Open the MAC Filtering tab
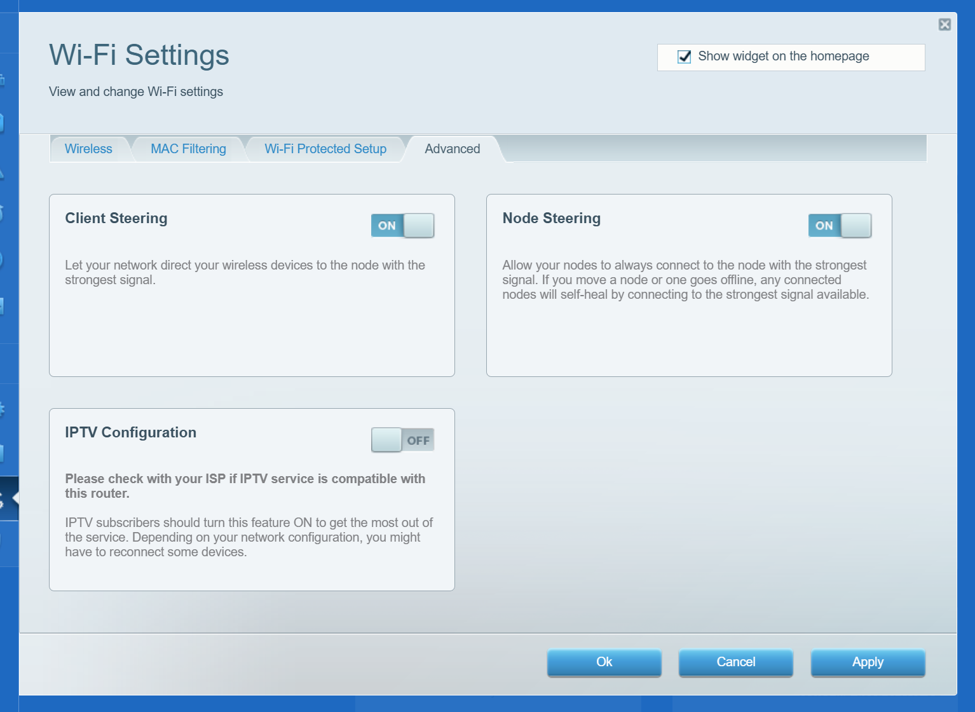 [x=188, y=149]
